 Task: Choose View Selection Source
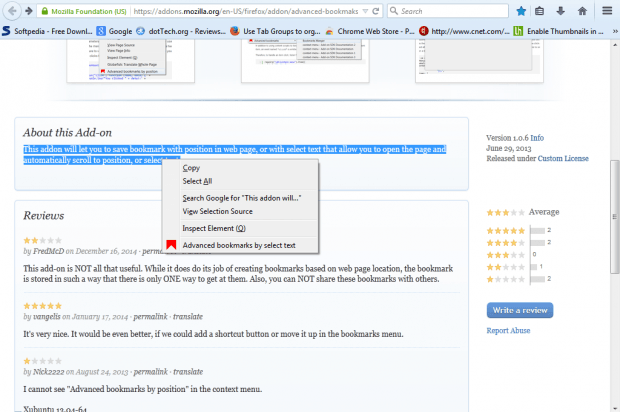pos(240,211)
